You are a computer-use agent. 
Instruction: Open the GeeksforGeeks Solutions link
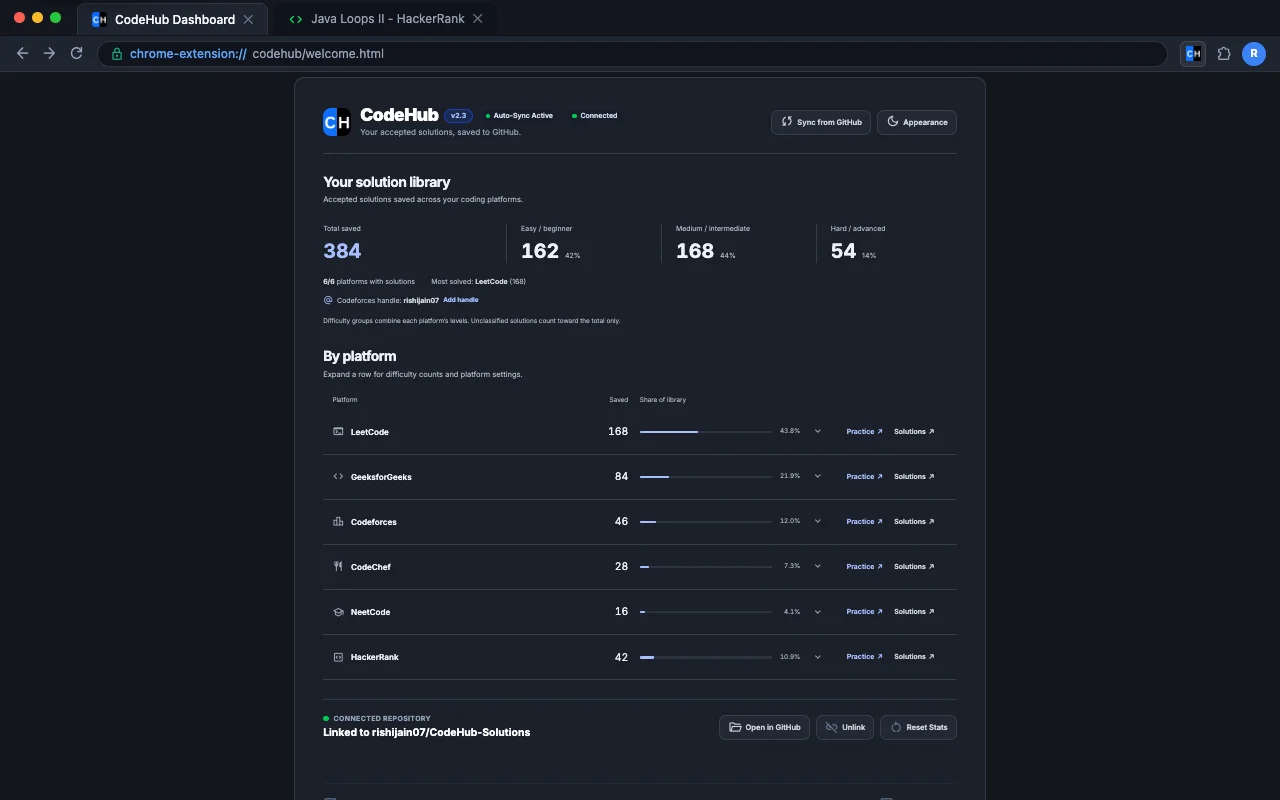914,477
